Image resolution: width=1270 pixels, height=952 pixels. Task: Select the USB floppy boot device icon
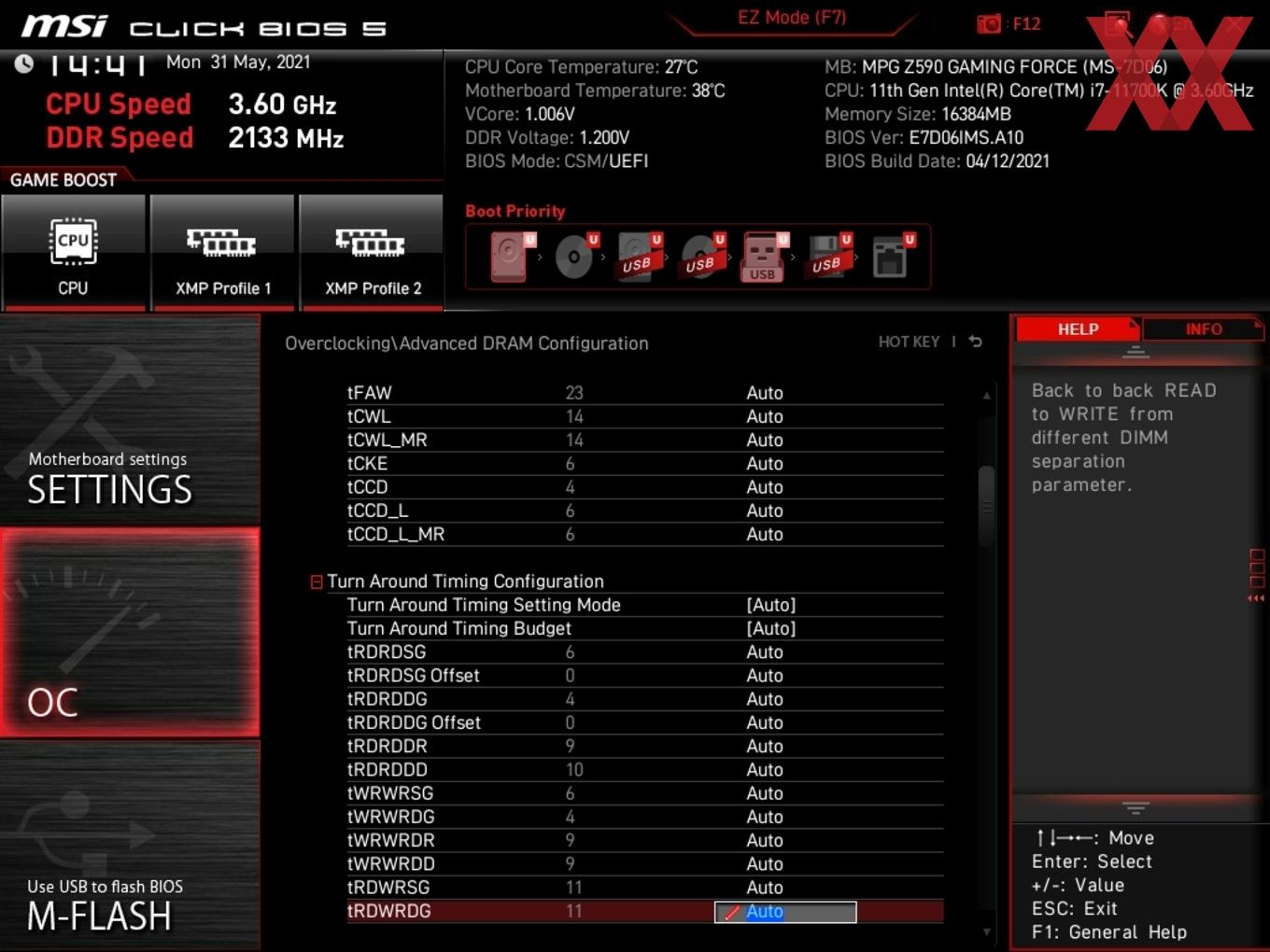[828, 257]
